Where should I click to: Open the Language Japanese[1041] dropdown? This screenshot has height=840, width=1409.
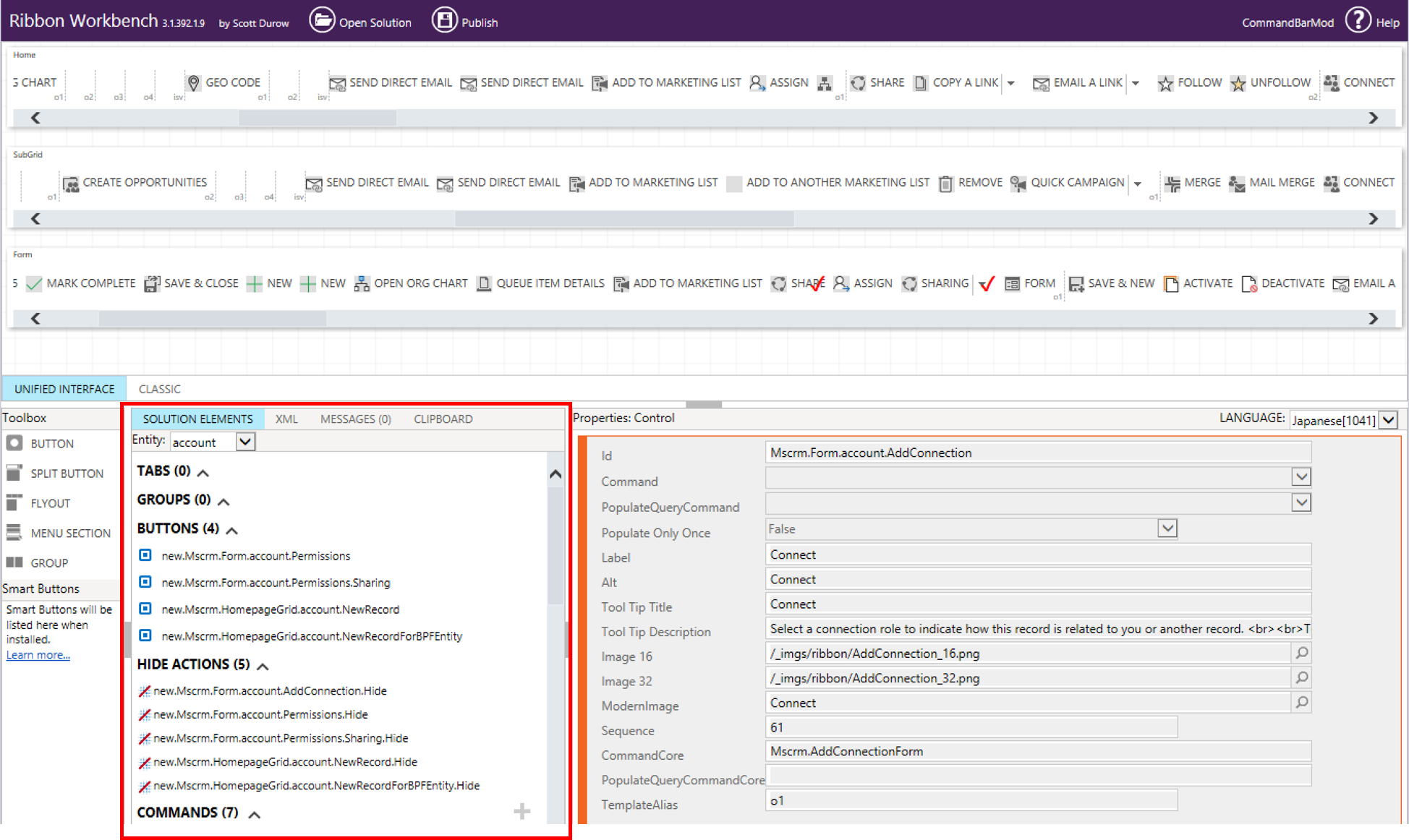[1388, 420]
